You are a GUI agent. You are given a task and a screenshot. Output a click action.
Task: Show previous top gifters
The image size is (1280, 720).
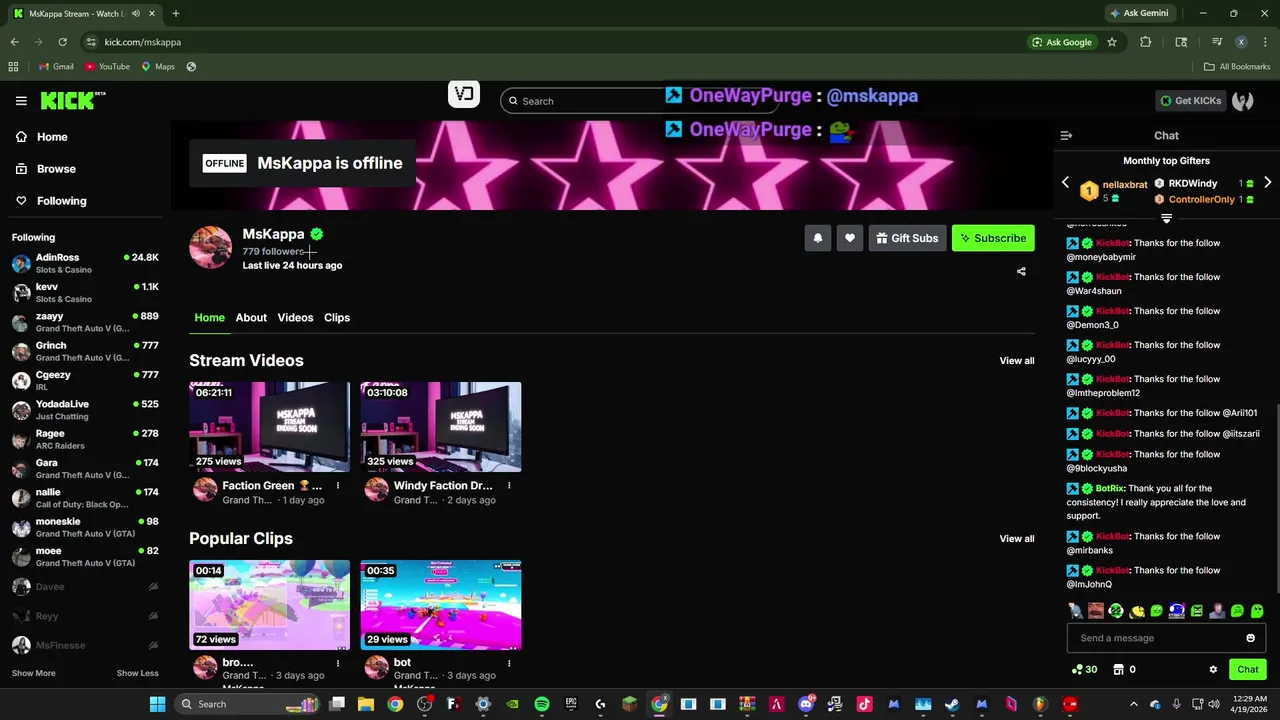click(x=1065, y=183)
